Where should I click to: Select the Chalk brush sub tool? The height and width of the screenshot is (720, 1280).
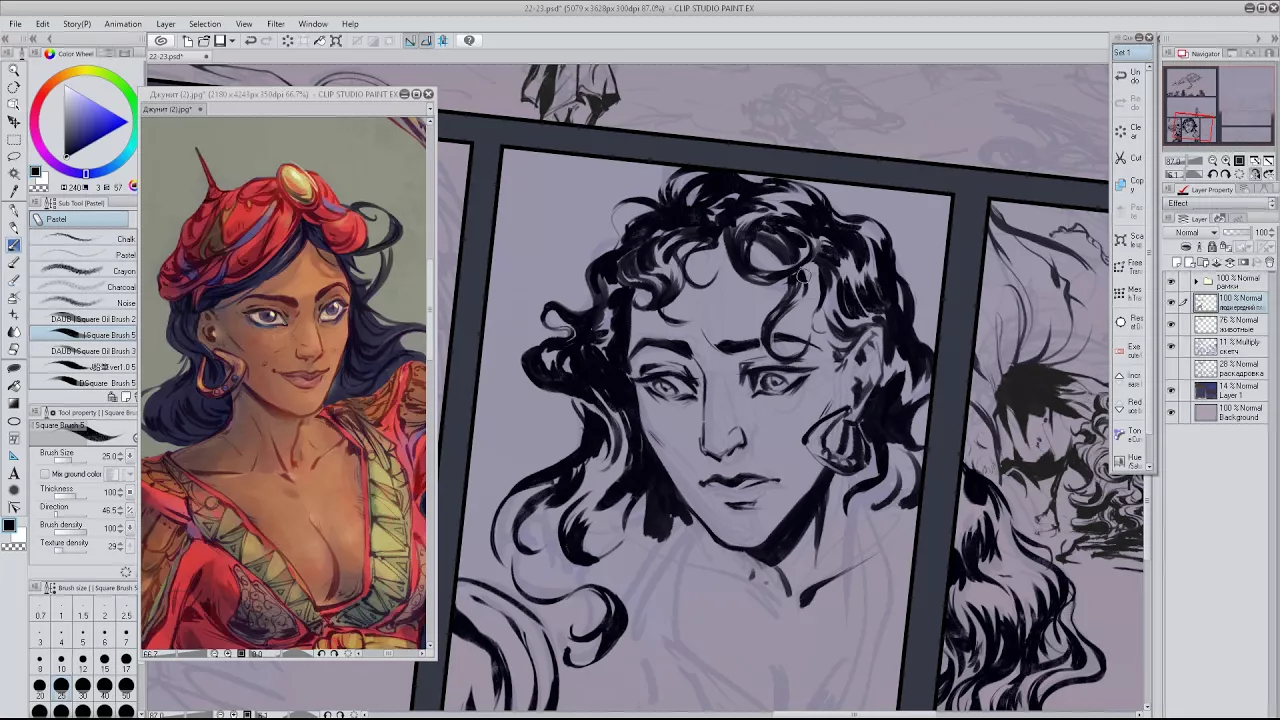[84, 239]
